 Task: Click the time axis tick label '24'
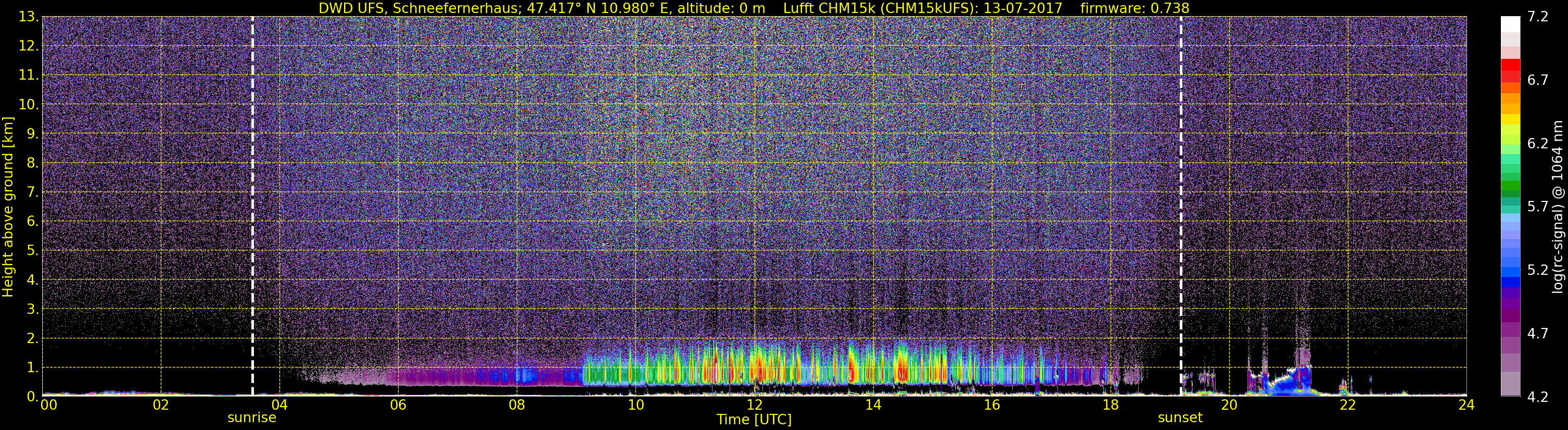point(1467,405)
